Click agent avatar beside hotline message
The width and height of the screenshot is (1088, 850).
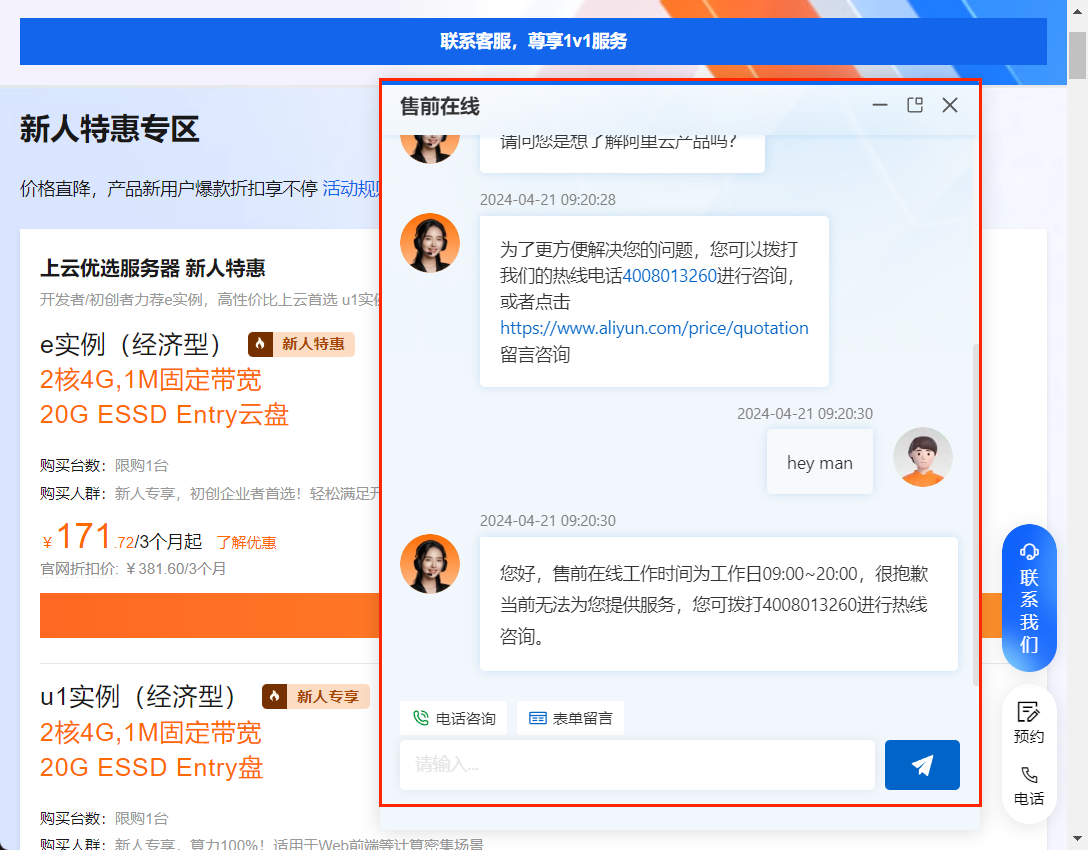430,243
